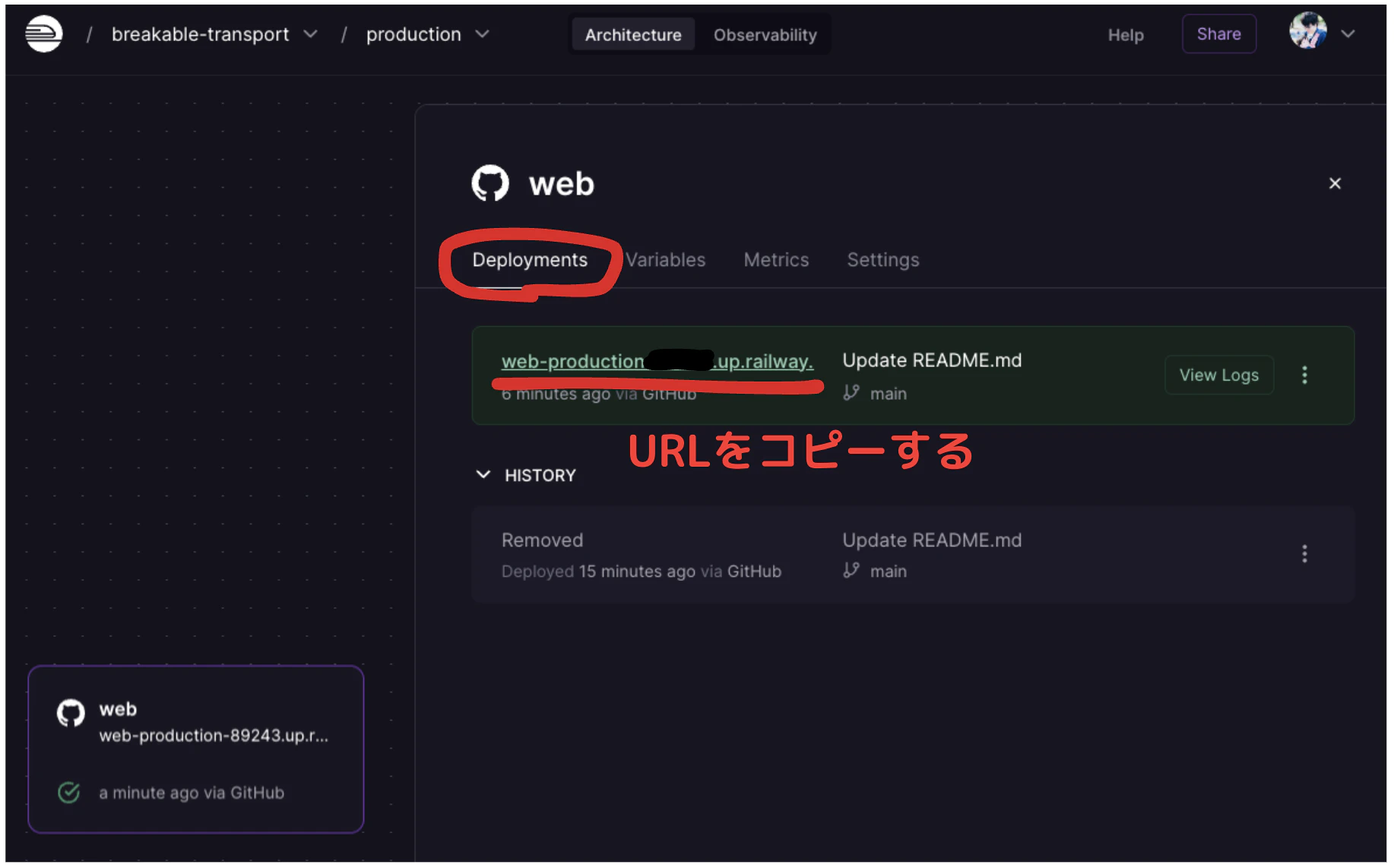The height and width of the screenshot is (868, 1394).
Task: Click View Logs button
Action: point(1218,375)
